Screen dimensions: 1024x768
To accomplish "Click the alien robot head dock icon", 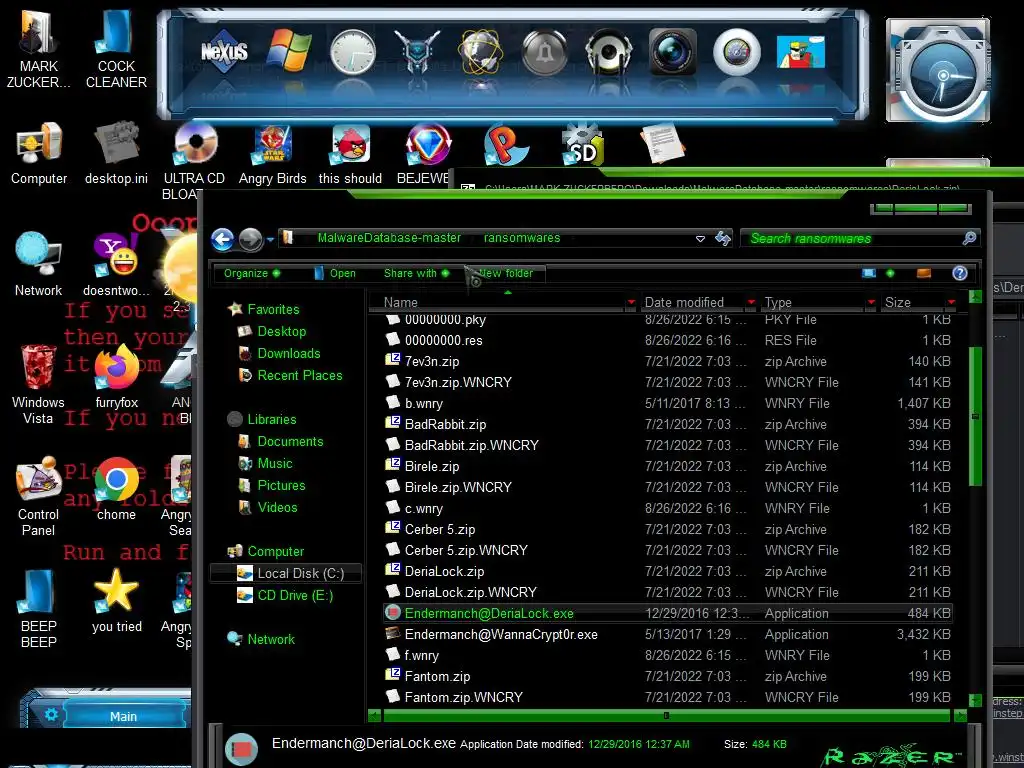I will tap(417, 52).
